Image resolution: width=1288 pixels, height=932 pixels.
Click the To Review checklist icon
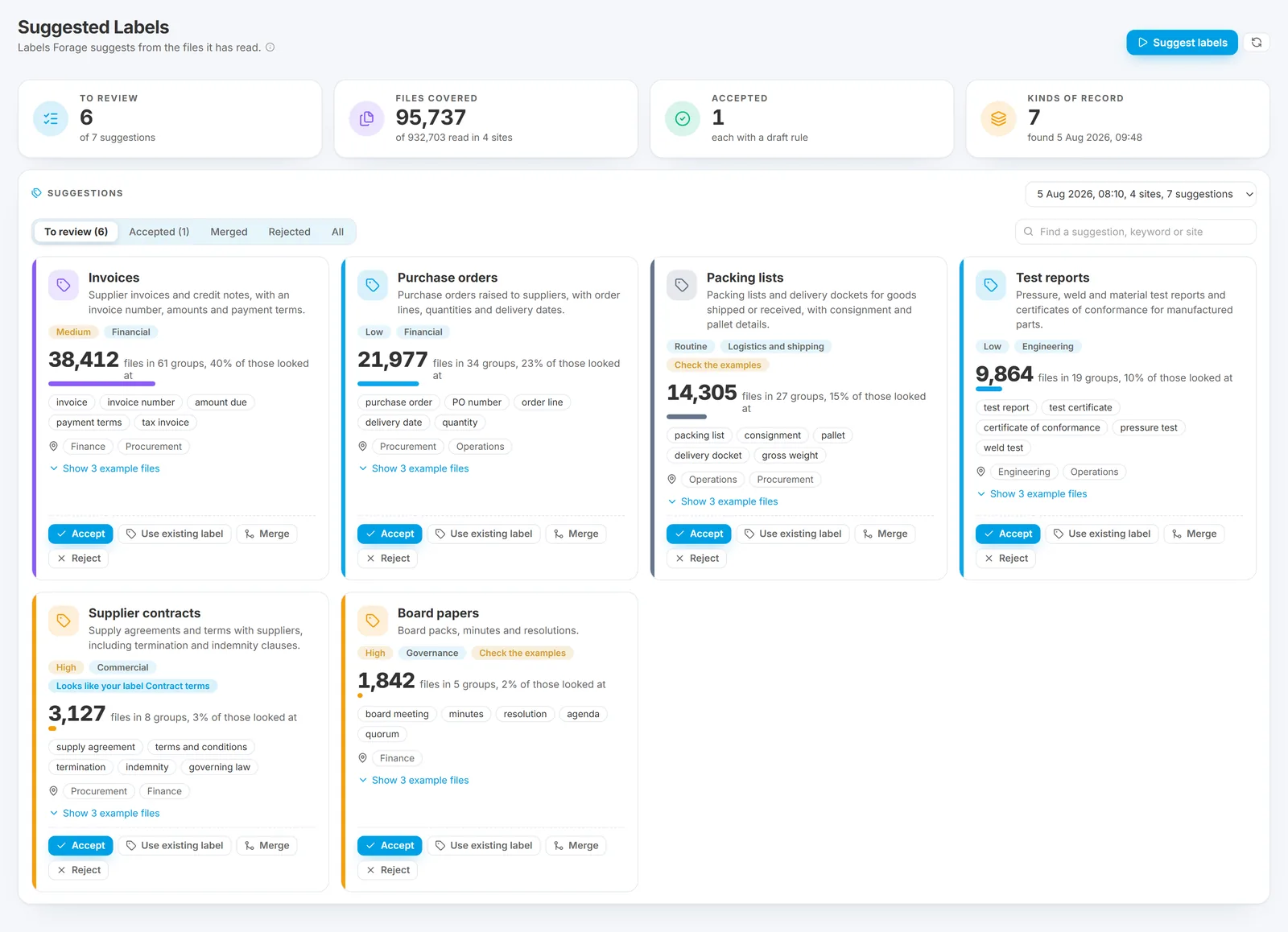pos(51,119)
